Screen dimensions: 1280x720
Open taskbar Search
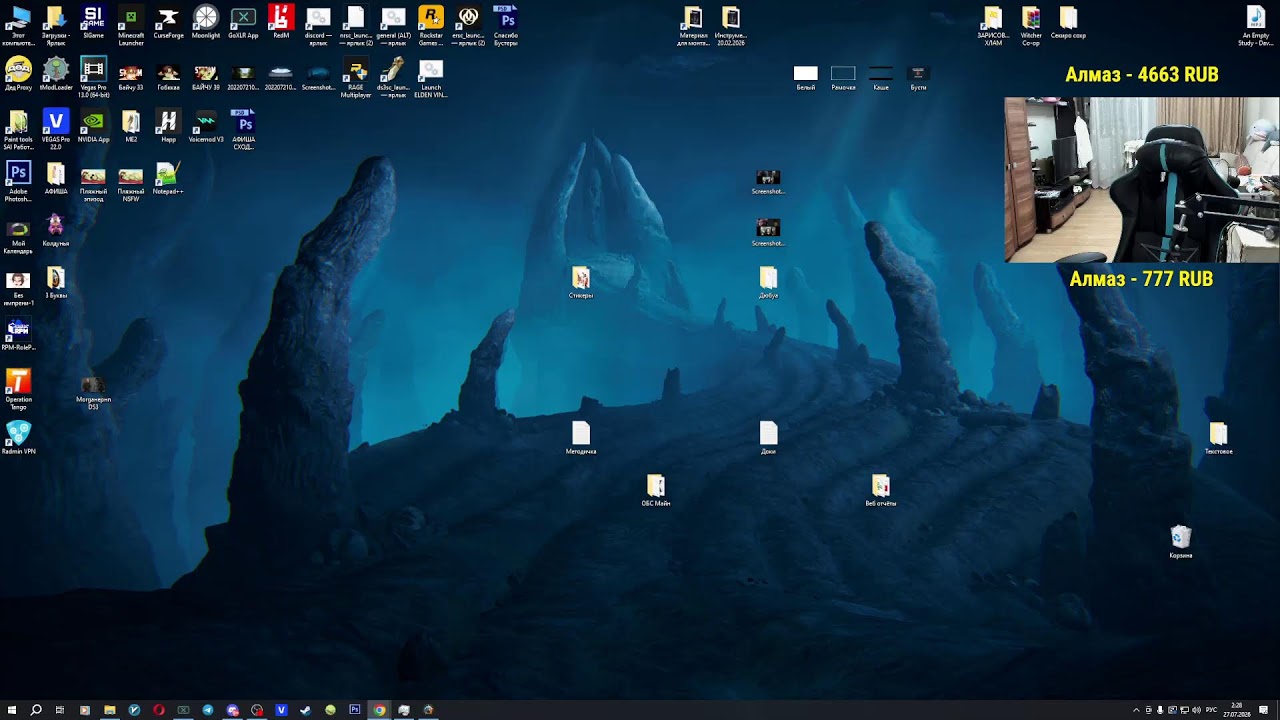coord(36,710)
